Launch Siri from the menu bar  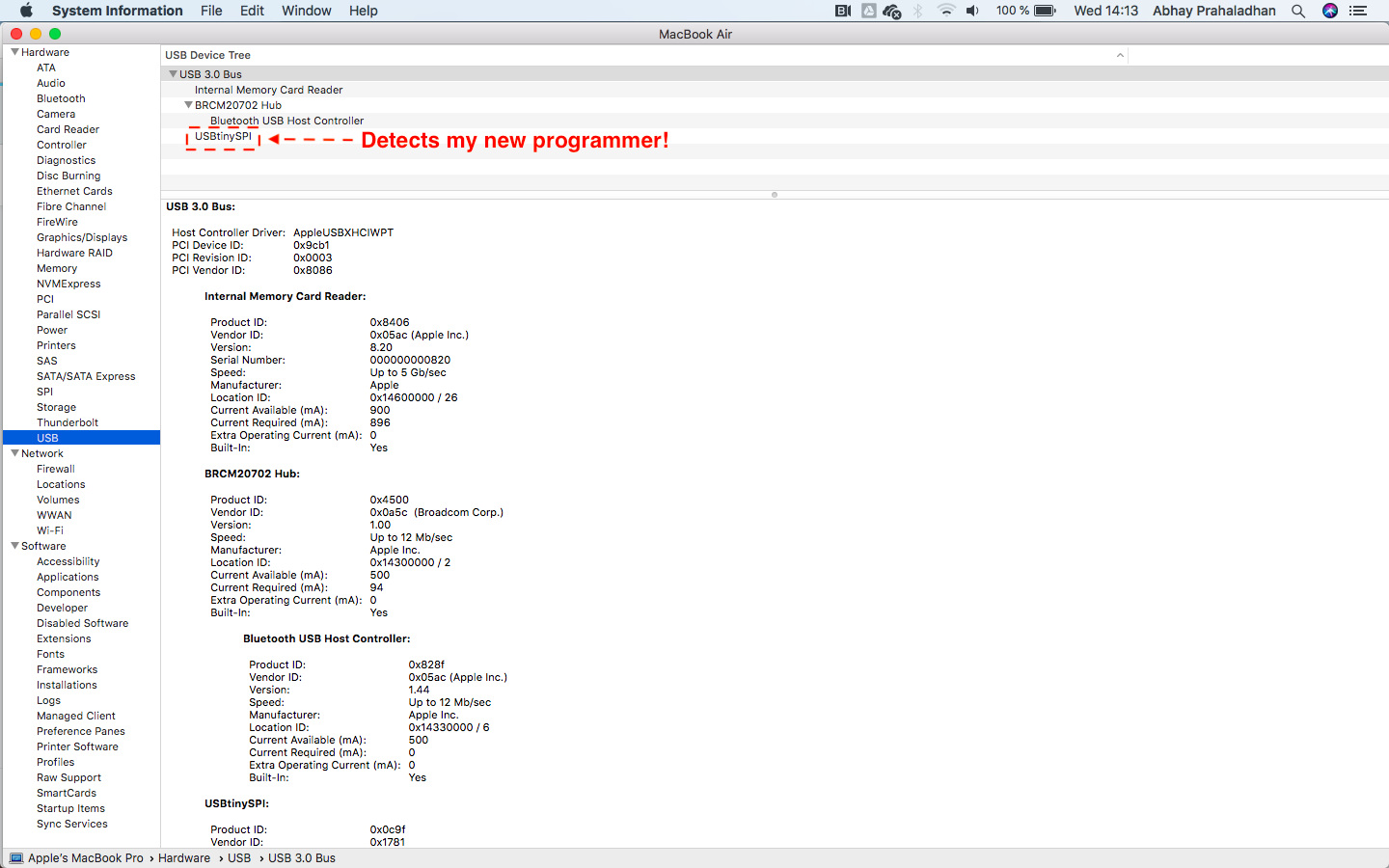point(1330,11)
